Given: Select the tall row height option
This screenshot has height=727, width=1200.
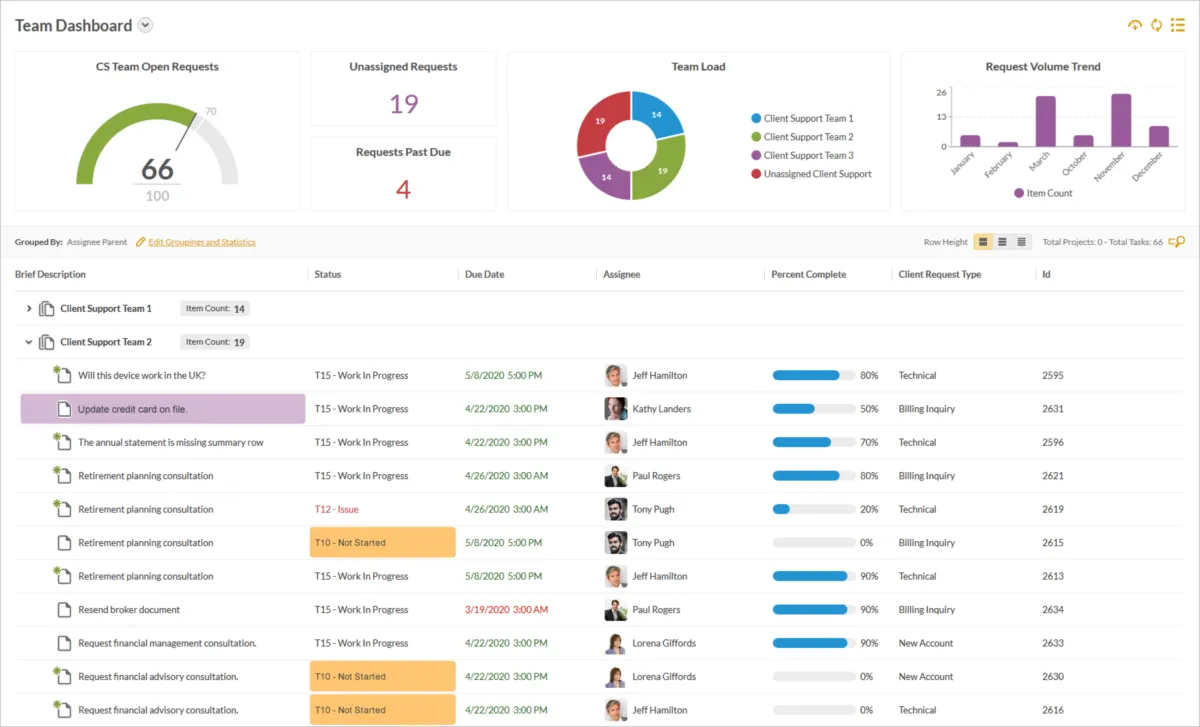Looking at the screenshot, I should (984, 242).
